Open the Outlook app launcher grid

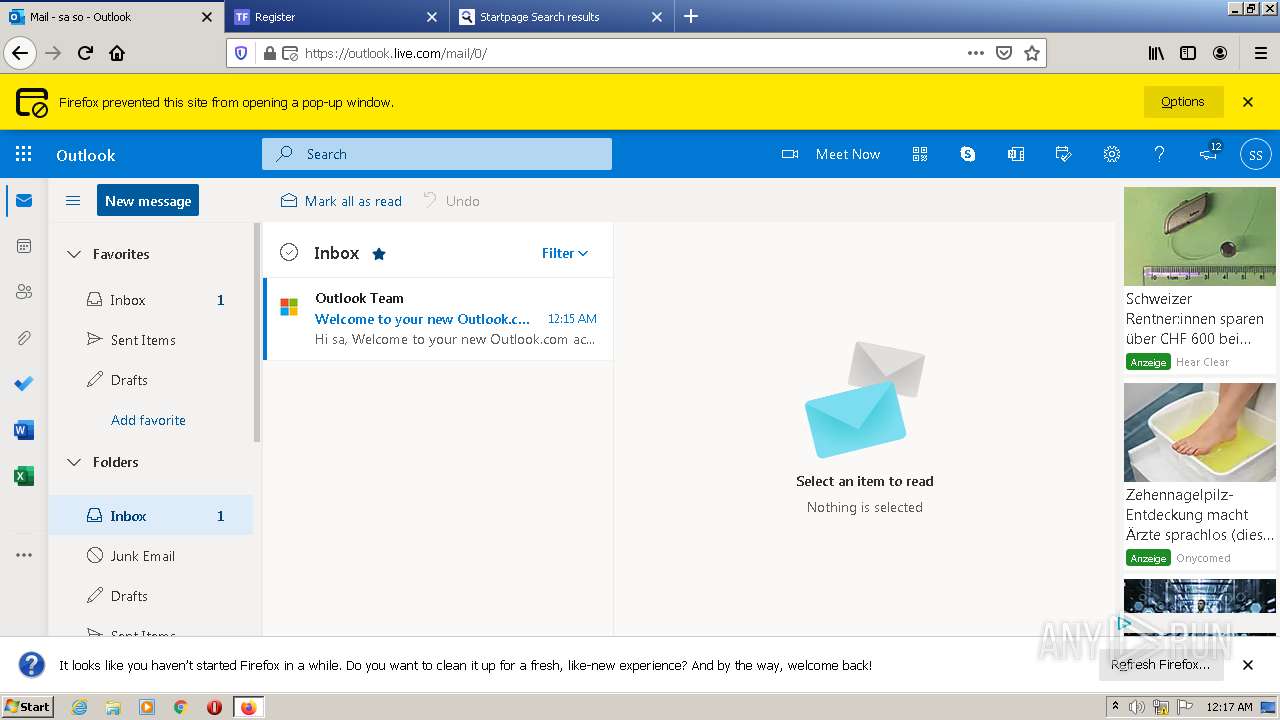tap(24, 154)
